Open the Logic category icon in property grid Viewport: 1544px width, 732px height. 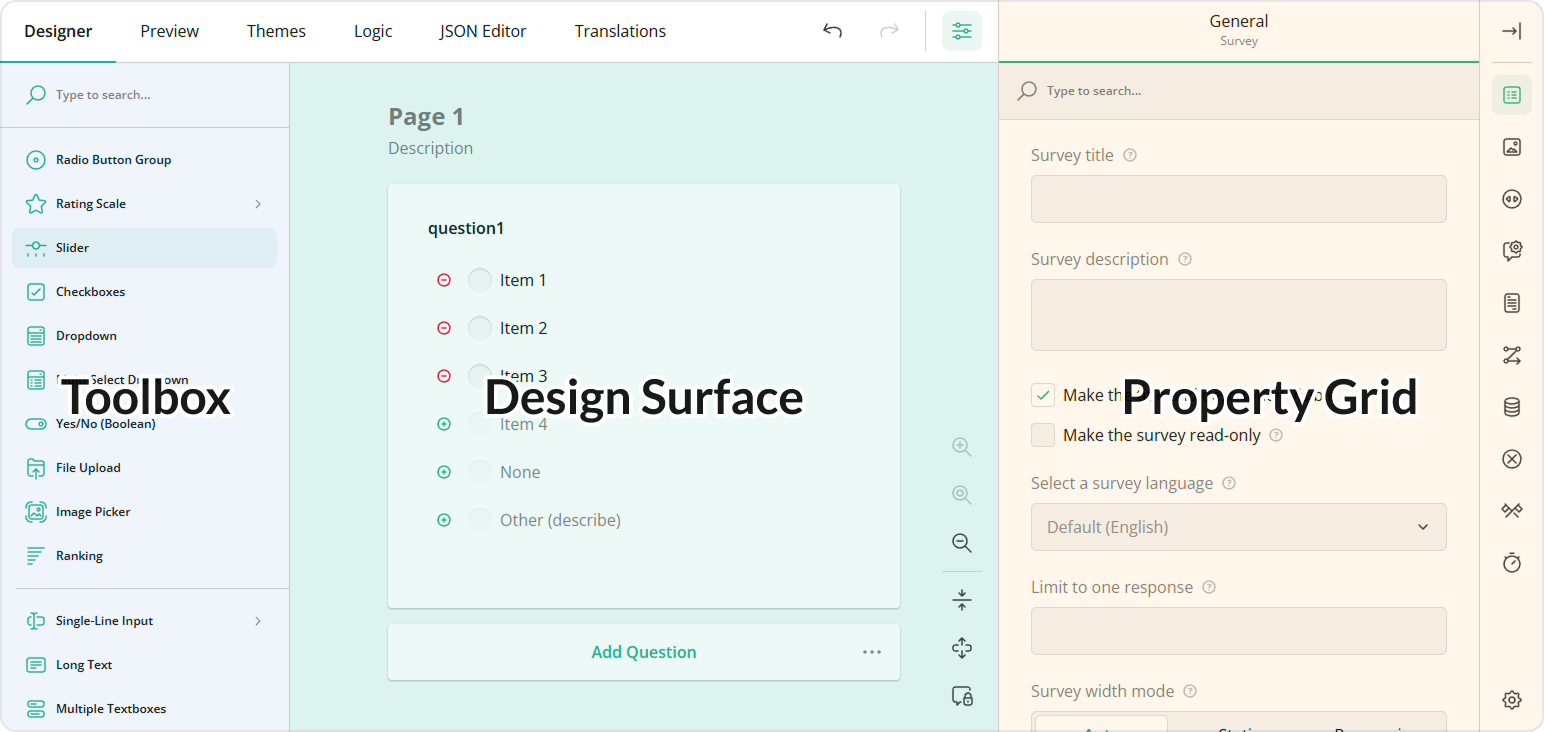[1511, 355]
